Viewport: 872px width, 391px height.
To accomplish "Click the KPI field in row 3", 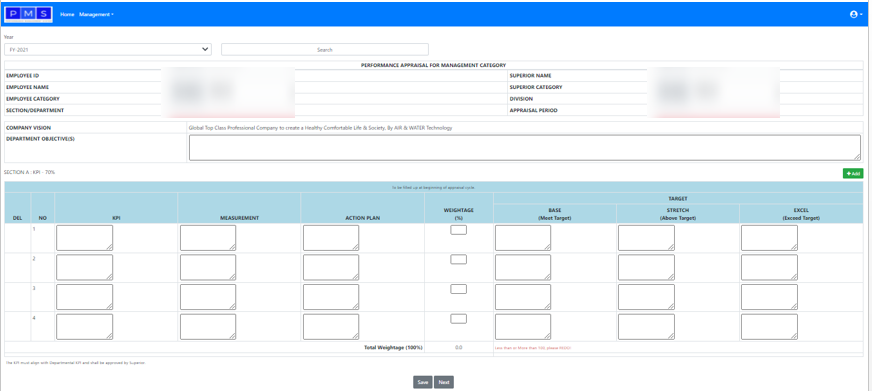I will pyautogui.click(x=85, y=297).
